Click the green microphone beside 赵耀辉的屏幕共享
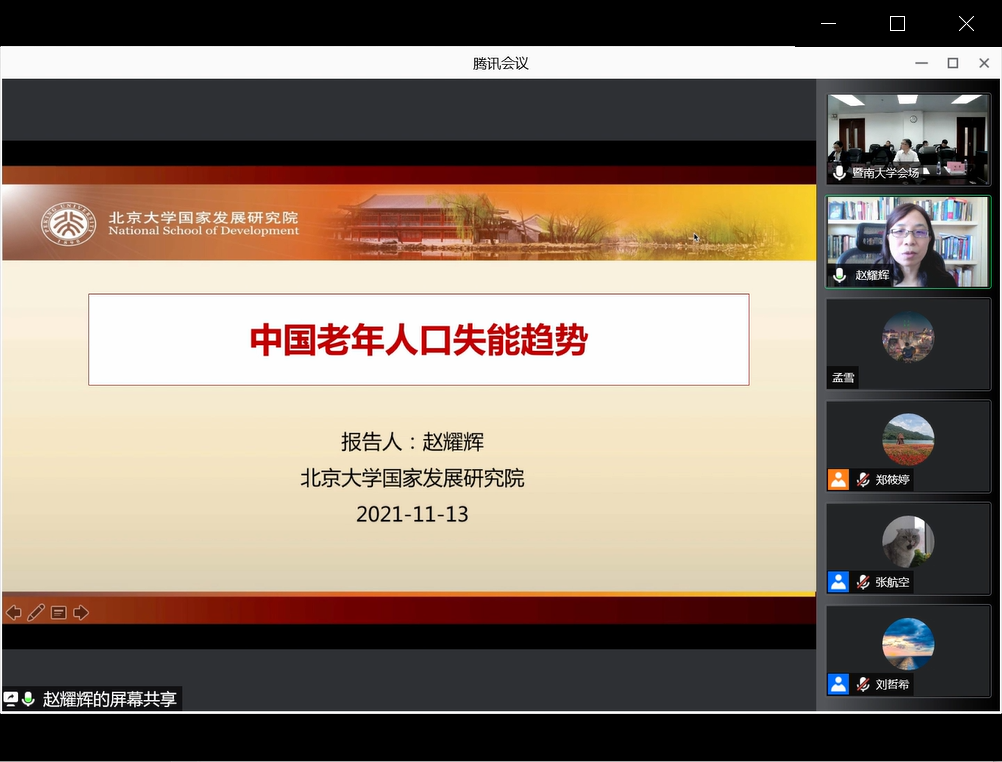The width and height of the screenshot is (1002, 762). tap(28, 699)
